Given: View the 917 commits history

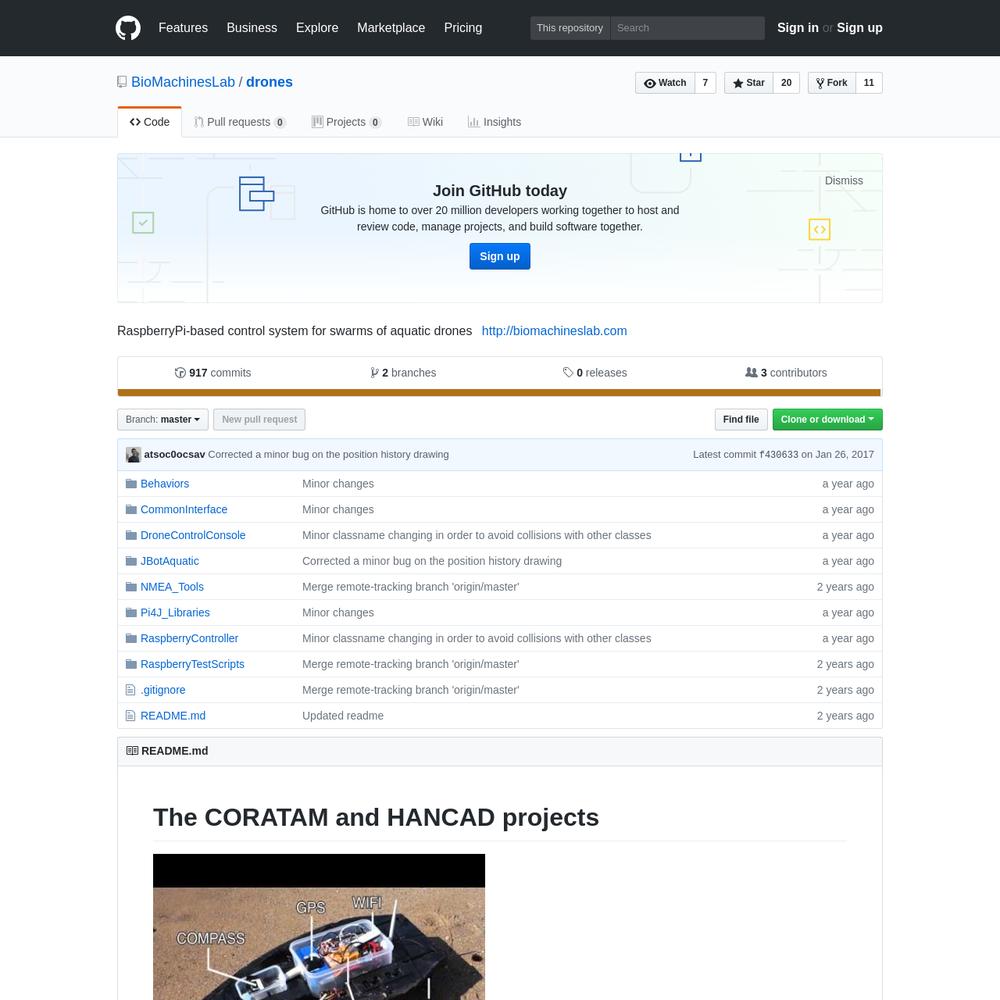Looking at the screenshot, I should pos(213,372).
